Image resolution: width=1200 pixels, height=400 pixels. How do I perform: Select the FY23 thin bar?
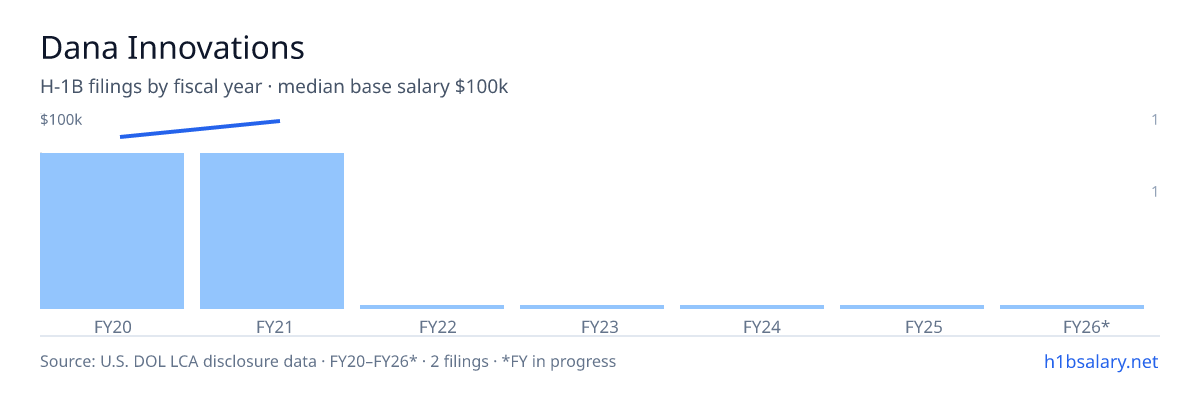[x=592, y=307]
